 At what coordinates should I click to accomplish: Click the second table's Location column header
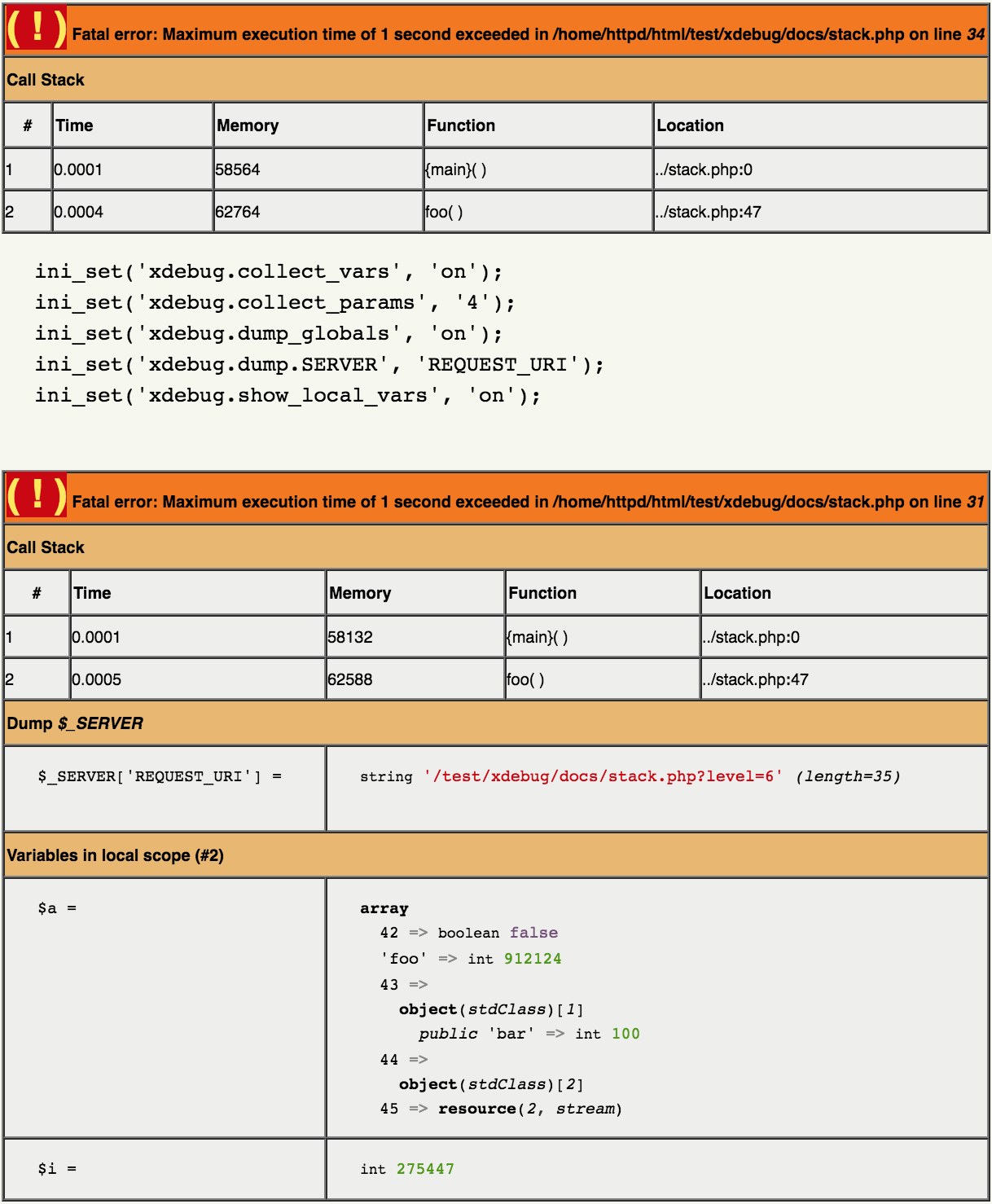click(845, 593)
